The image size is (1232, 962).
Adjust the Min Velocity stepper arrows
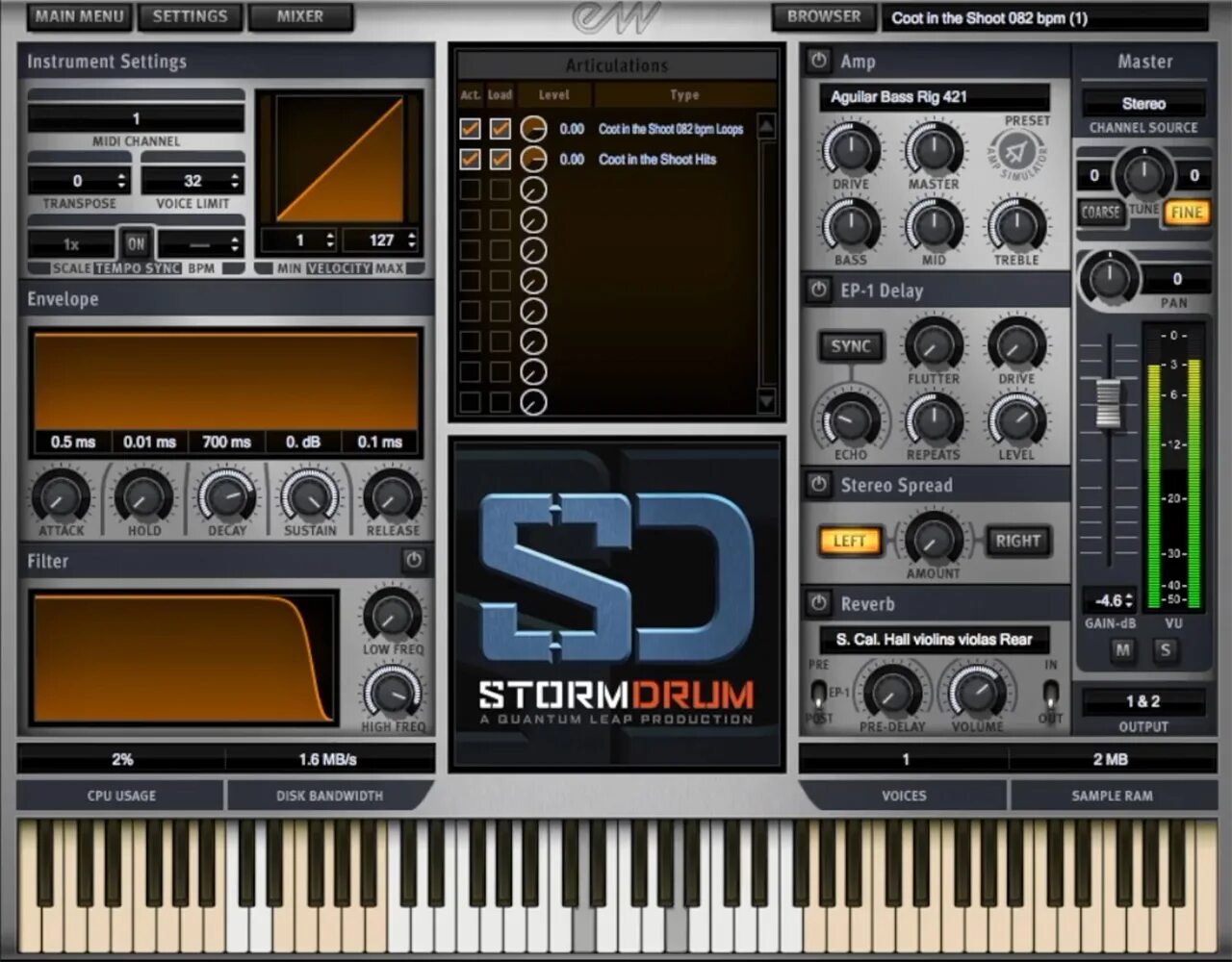(x=330, y=240)
